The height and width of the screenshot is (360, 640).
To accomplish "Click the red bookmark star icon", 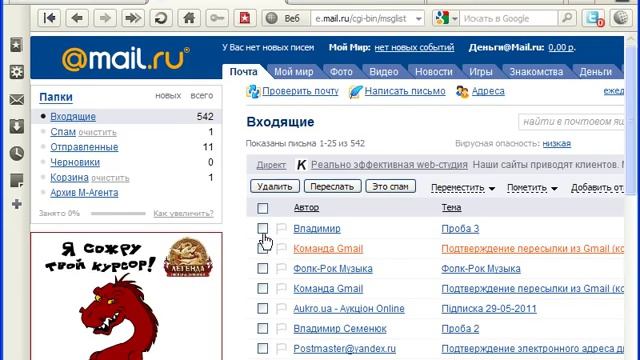I will 245,18.
